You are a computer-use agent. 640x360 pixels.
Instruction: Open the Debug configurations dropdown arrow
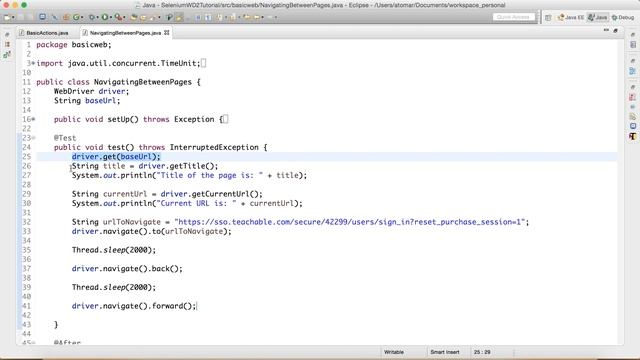97,17
